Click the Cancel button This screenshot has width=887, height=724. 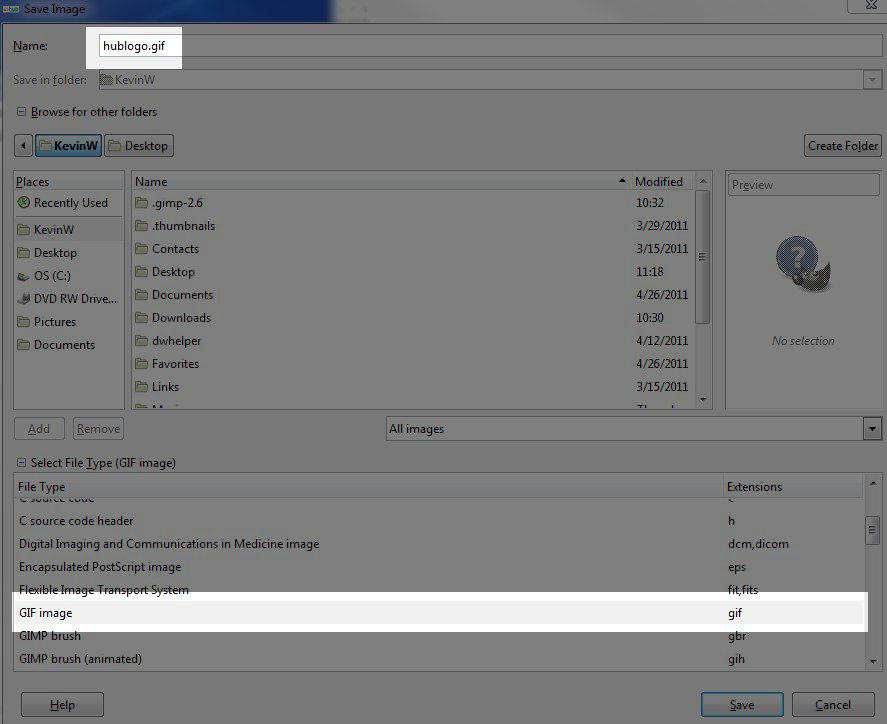point(832,704)
